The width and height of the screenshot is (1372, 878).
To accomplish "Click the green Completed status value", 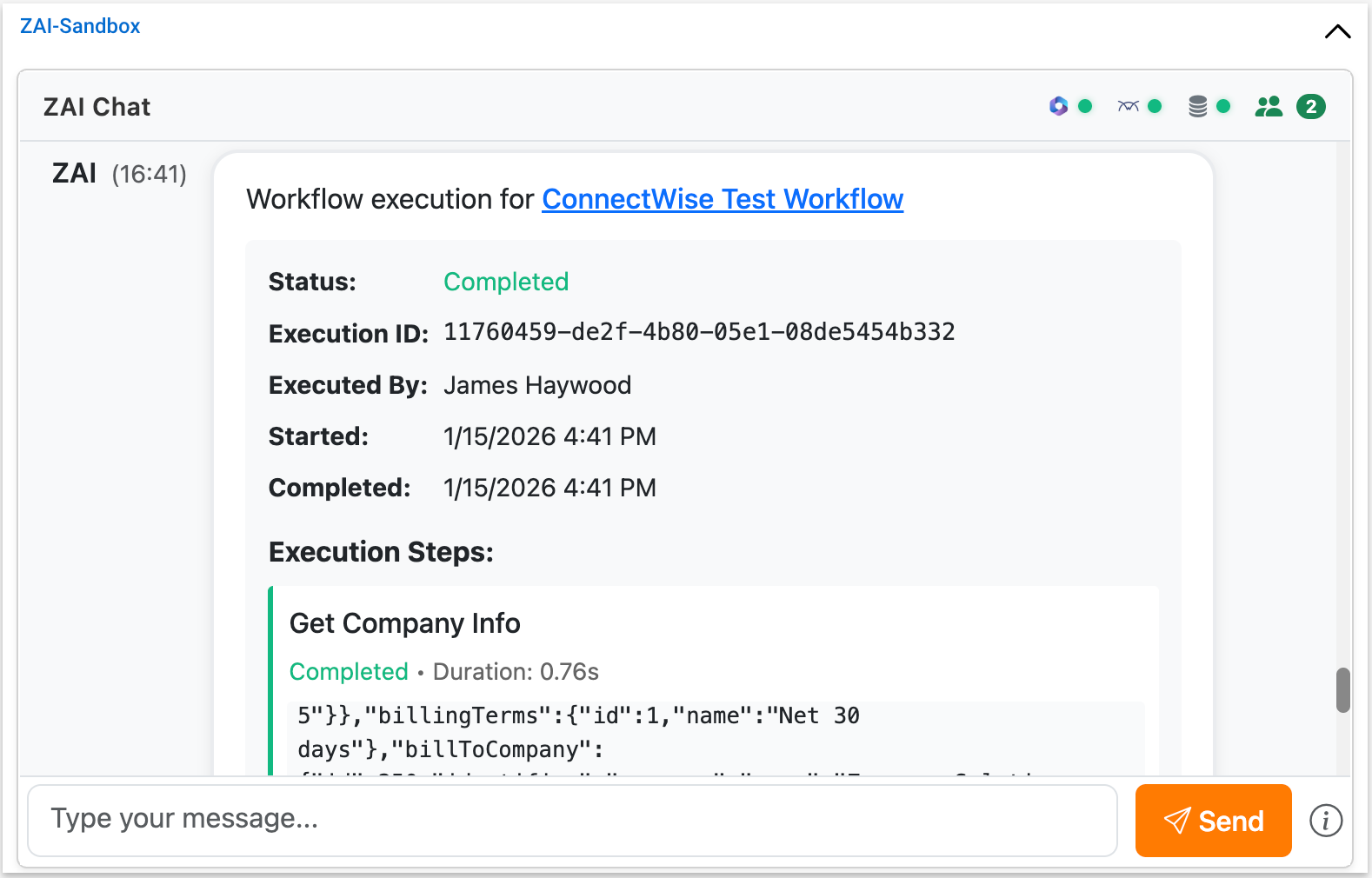I will click(506, 282).
